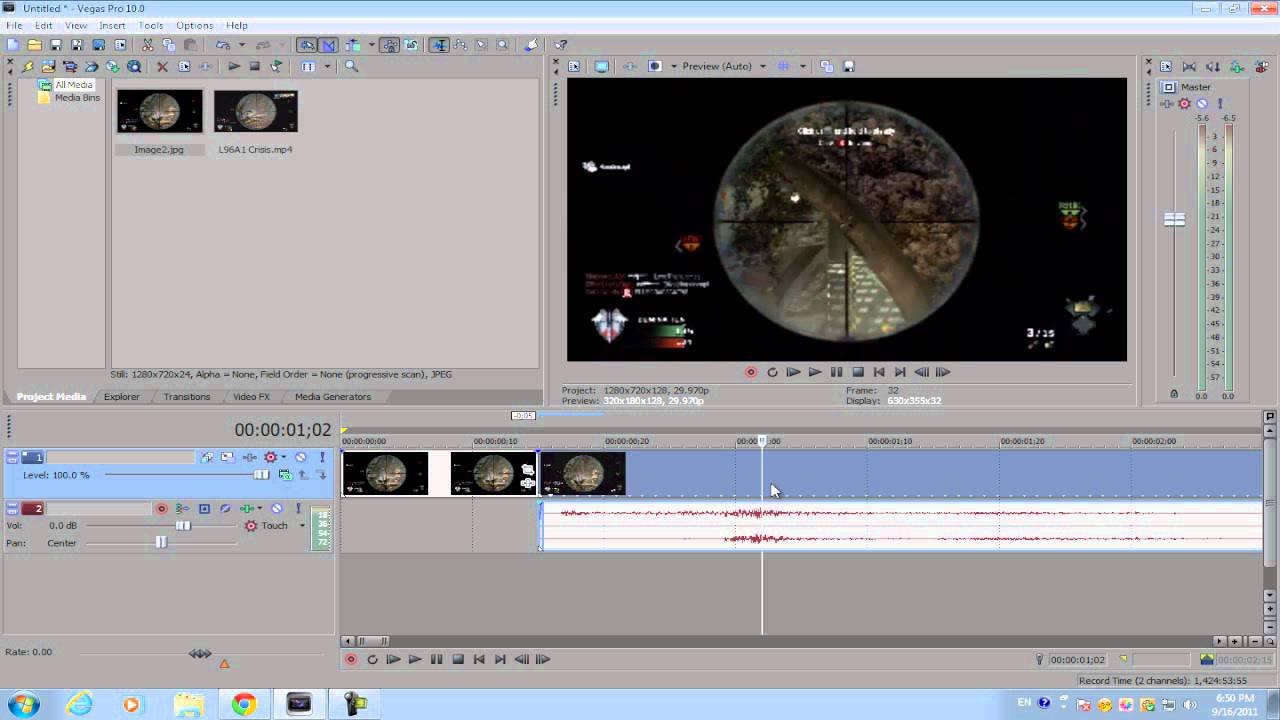Select the Envelope Edit tool
This screenshot has width=1280, height=720.
[x=460, y=45]
